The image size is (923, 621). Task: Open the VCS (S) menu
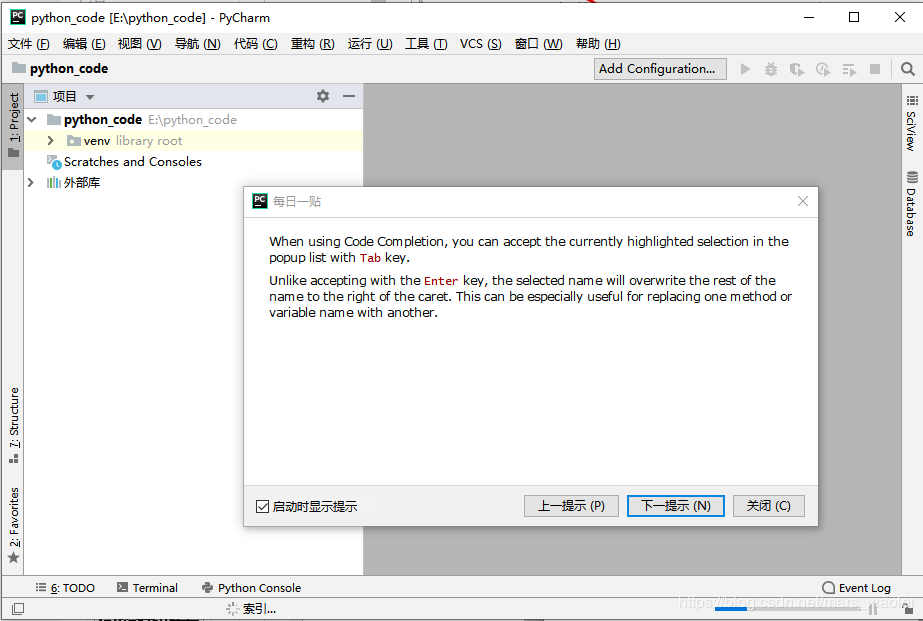[x=480, y=44]
